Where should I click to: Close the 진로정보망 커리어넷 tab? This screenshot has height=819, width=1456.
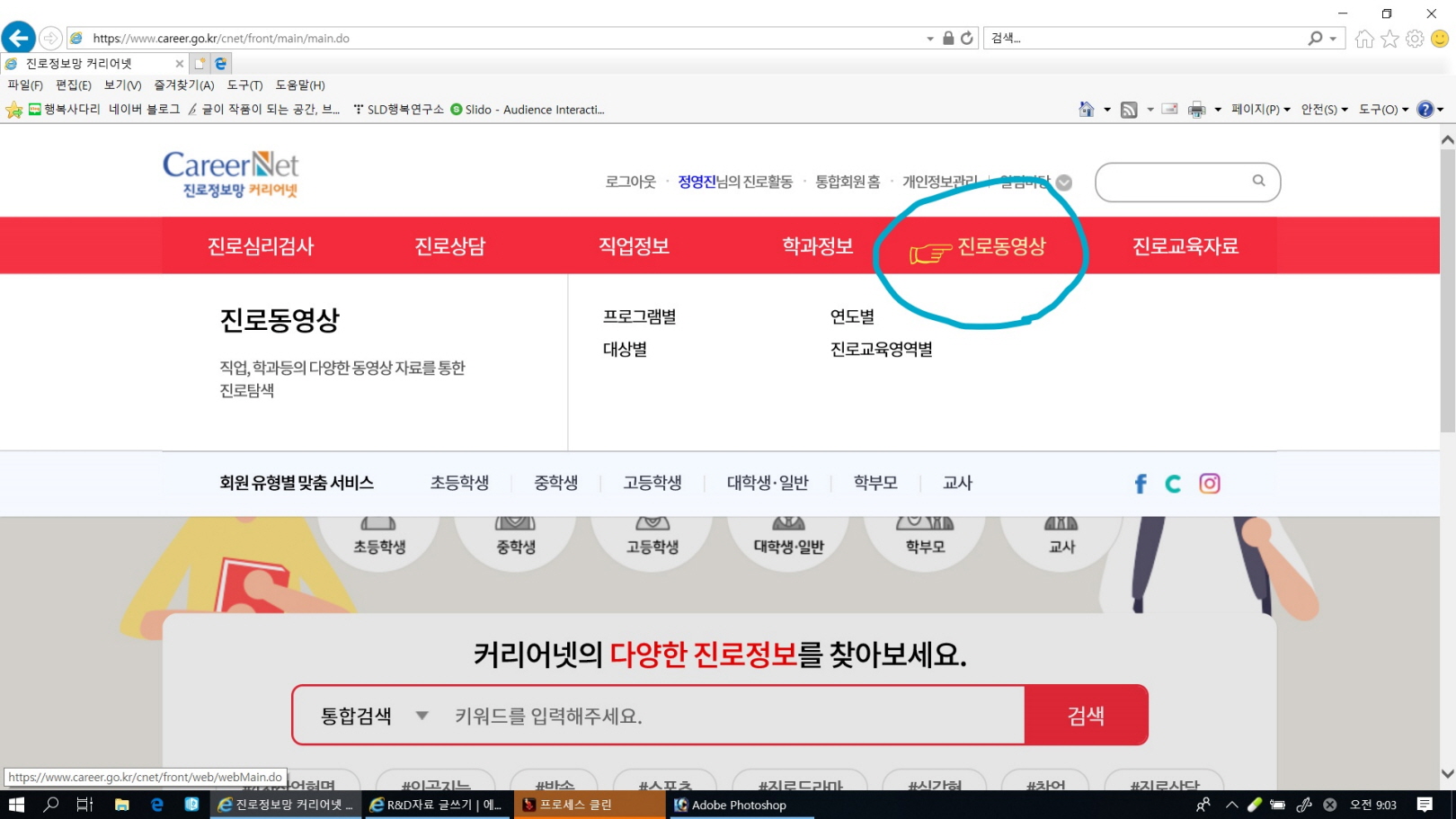(179, 64)
